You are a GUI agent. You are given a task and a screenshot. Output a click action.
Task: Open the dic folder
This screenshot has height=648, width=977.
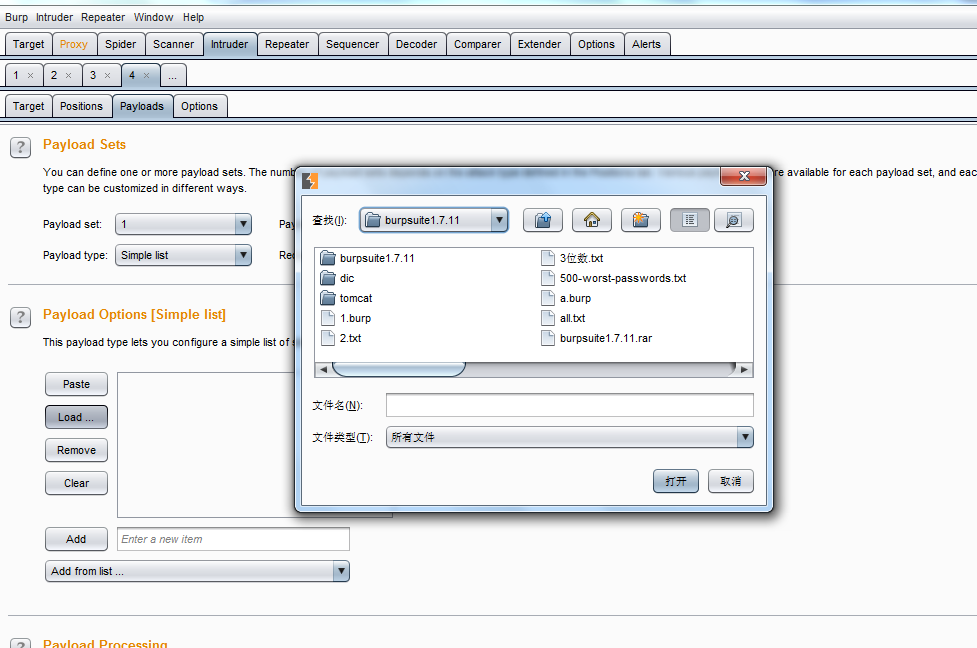pyautogui.click(x=338, y=278)
